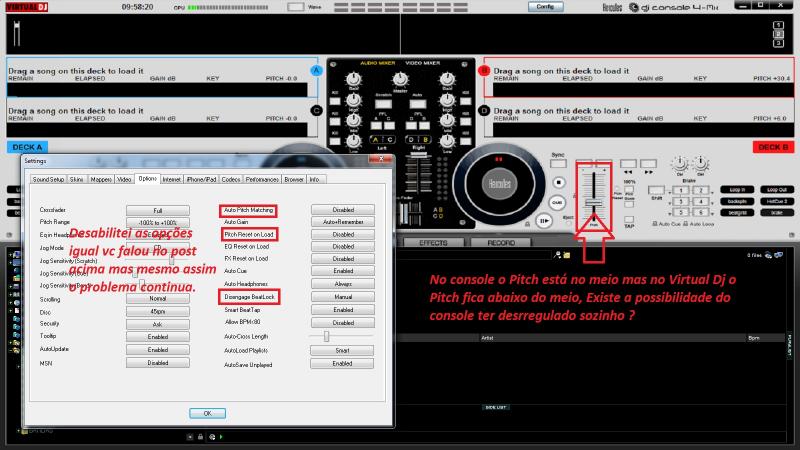This screenshot has width=800, height=450.
Task: Toggle the Auto Cue Enabled setting
Action: (343, 271)
